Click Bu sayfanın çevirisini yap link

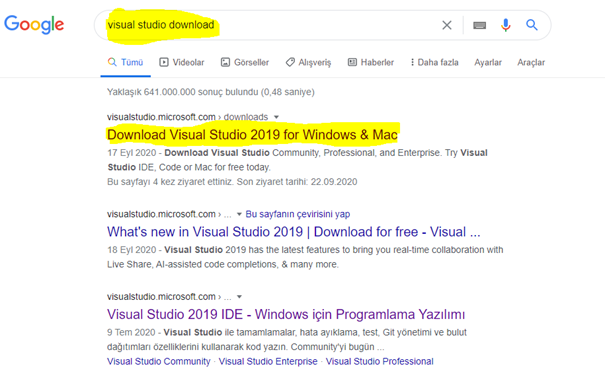click(298, 214)
